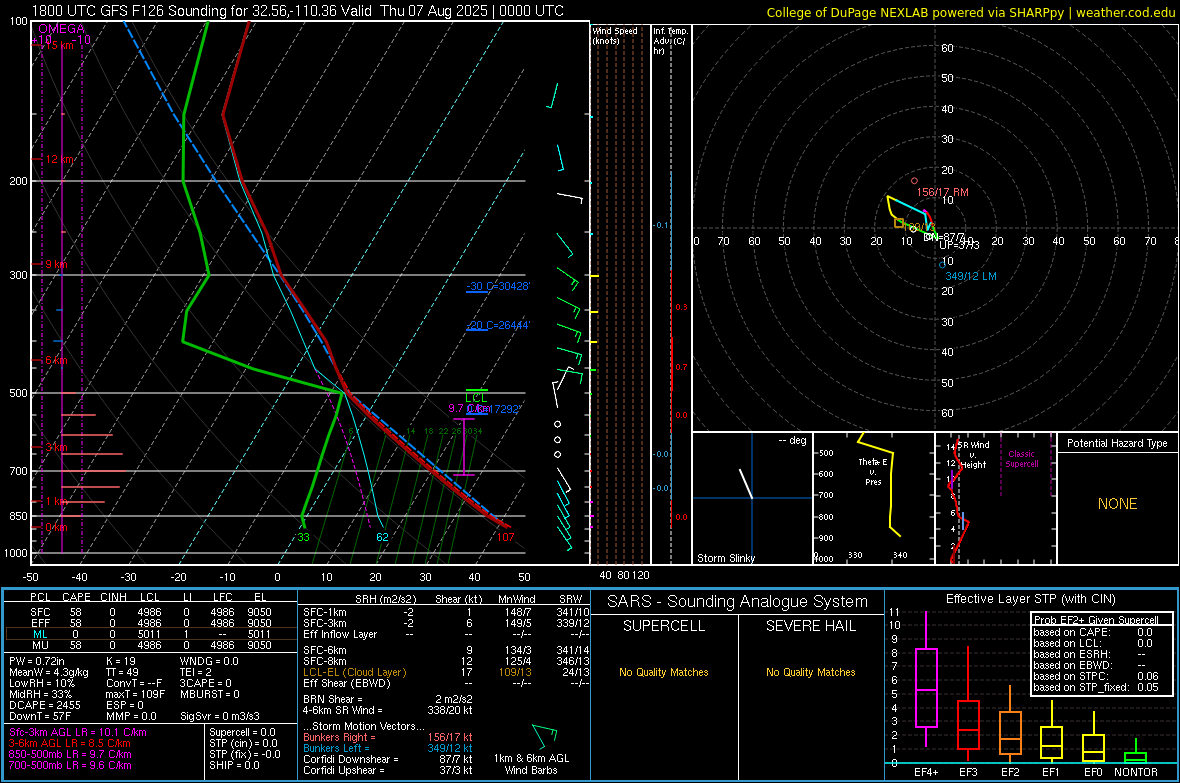
Task: Click the NONE hazard type value
Action: click(x=1118, y=504)
